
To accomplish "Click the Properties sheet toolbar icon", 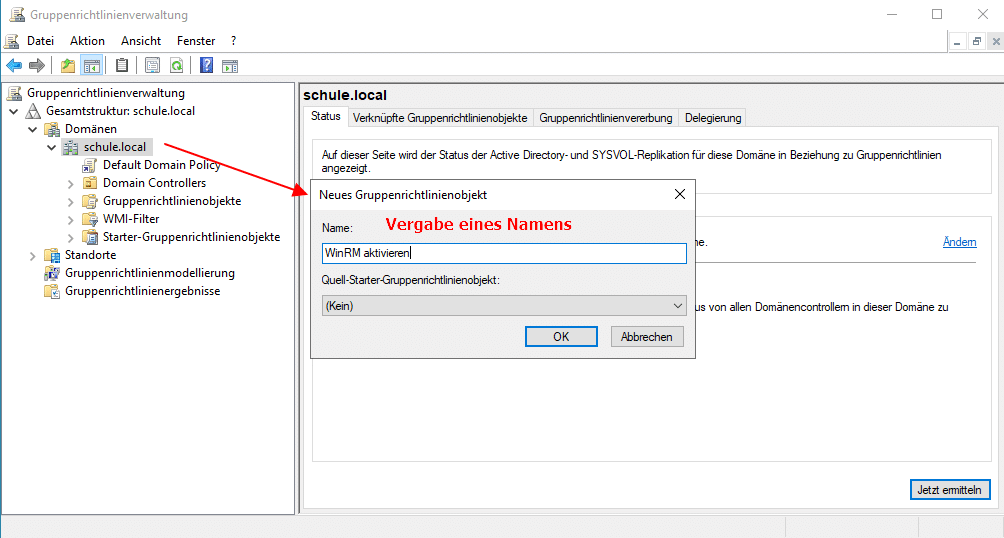I will pyautogui.click(x=152, y=65).
